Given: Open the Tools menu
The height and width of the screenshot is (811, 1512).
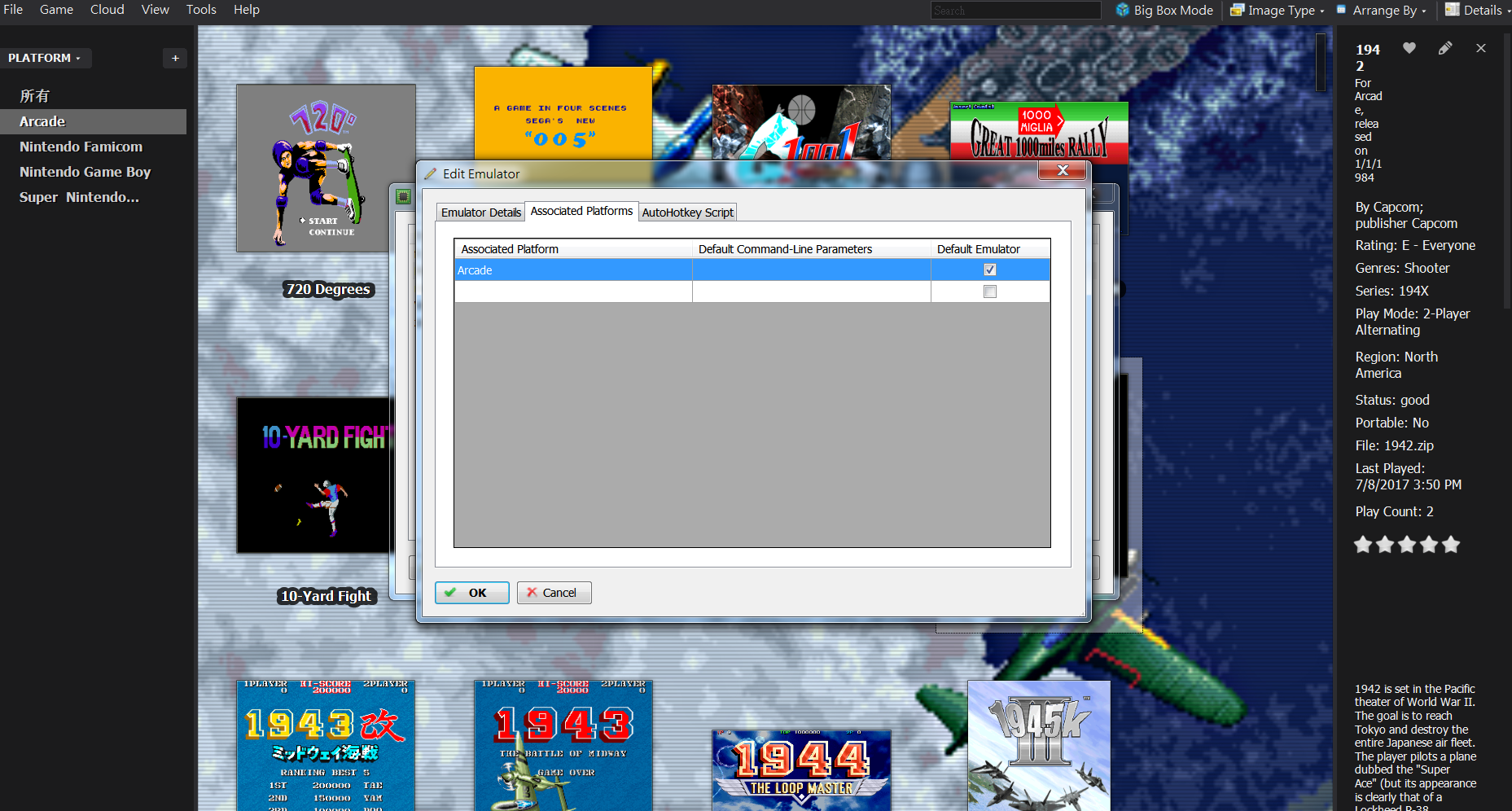Looking at the screenshot, I should click(201, 10).
